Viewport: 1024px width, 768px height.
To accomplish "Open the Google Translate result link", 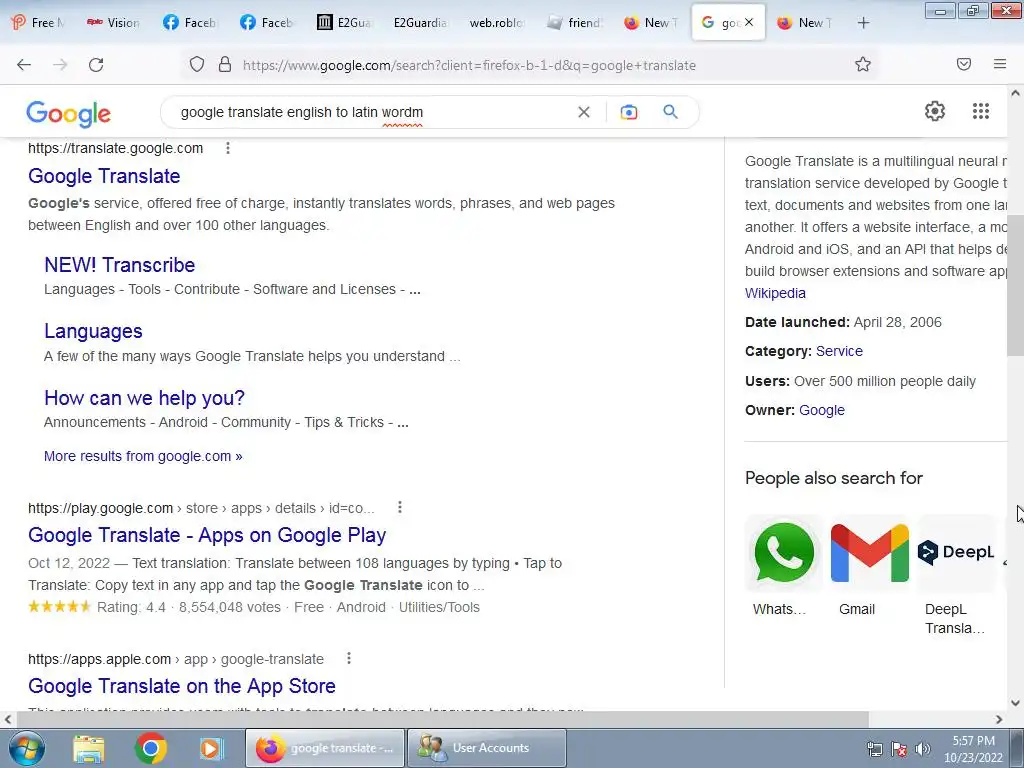I will (x=104, y=176).
